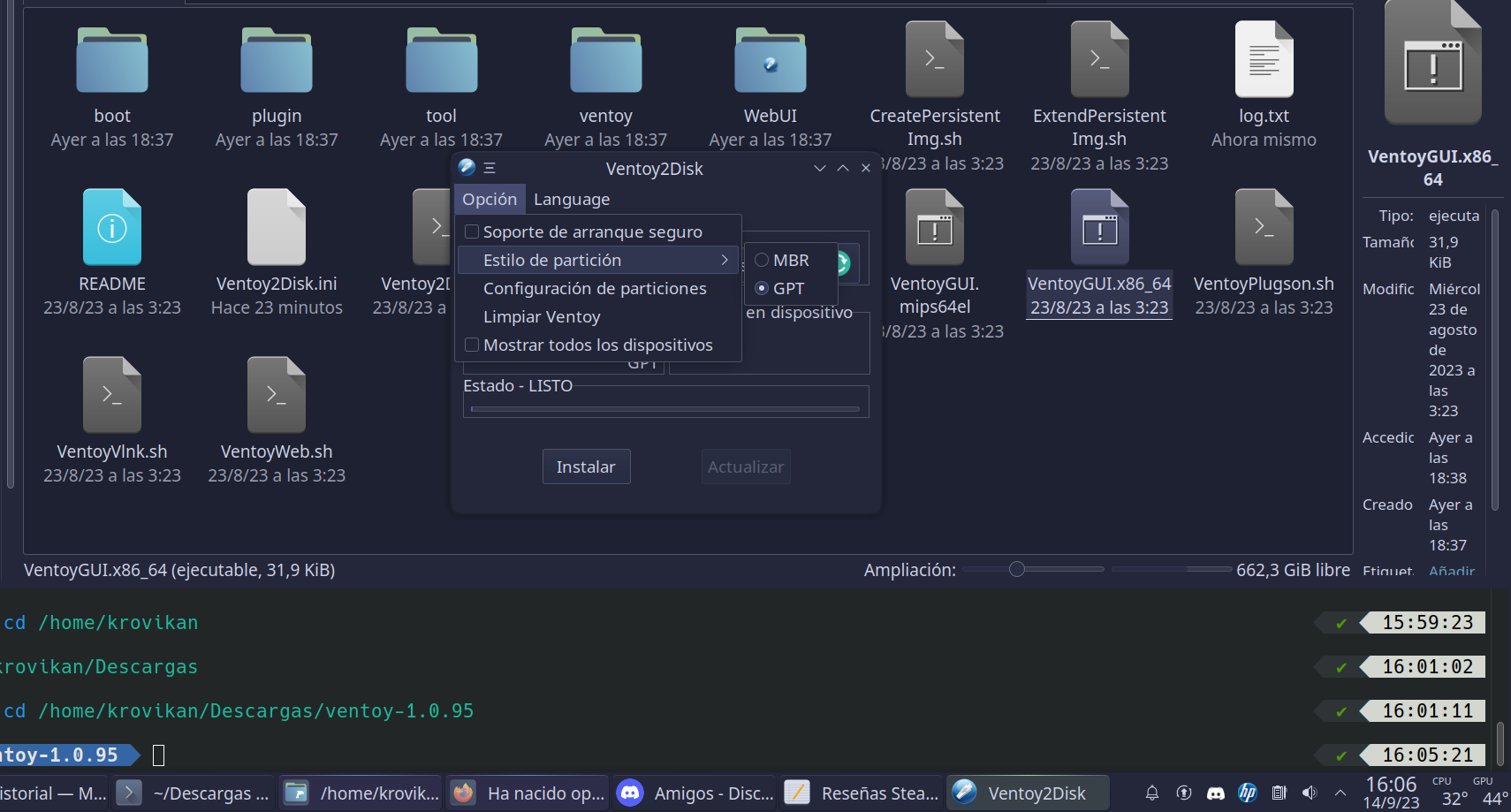Switch to Reseñas Steam taskbar entry
This screenshot has height=812, width=1511.
(x=862, y=793)
